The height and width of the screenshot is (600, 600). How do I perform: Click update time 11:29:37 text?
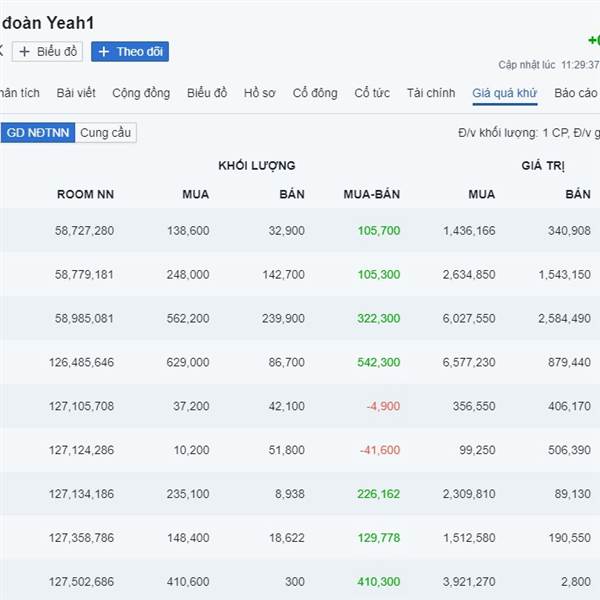tap(580, 65)
